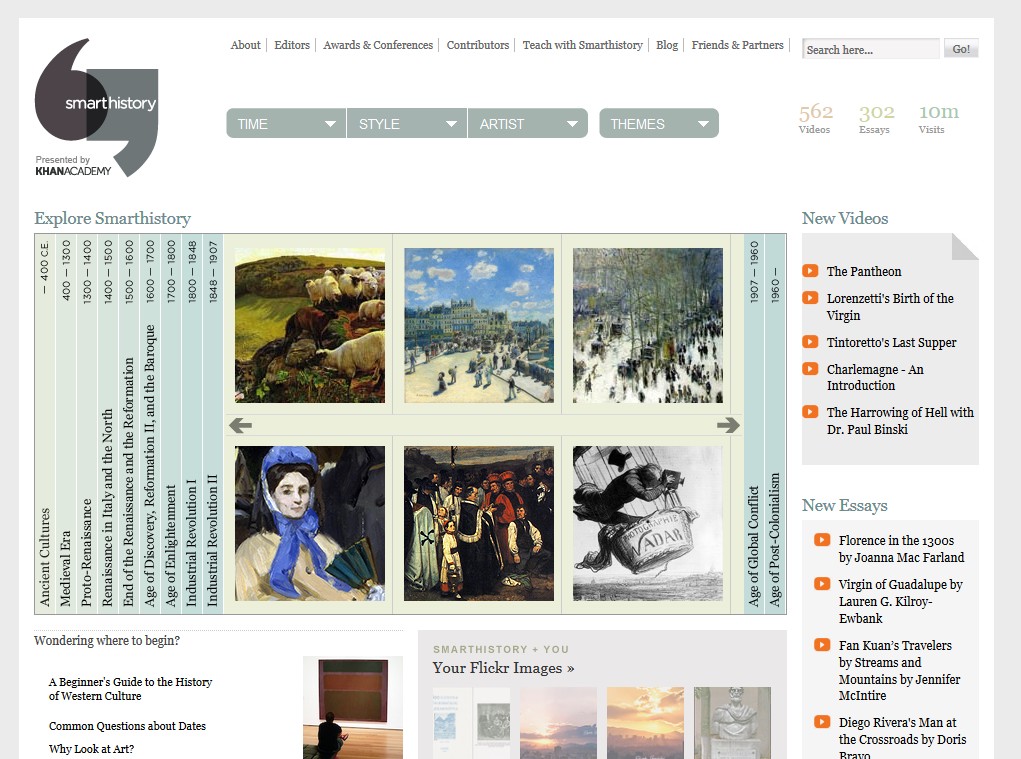Select the Industrial Revolution I period
1021x759 pixels.
(x=191, y=423)
